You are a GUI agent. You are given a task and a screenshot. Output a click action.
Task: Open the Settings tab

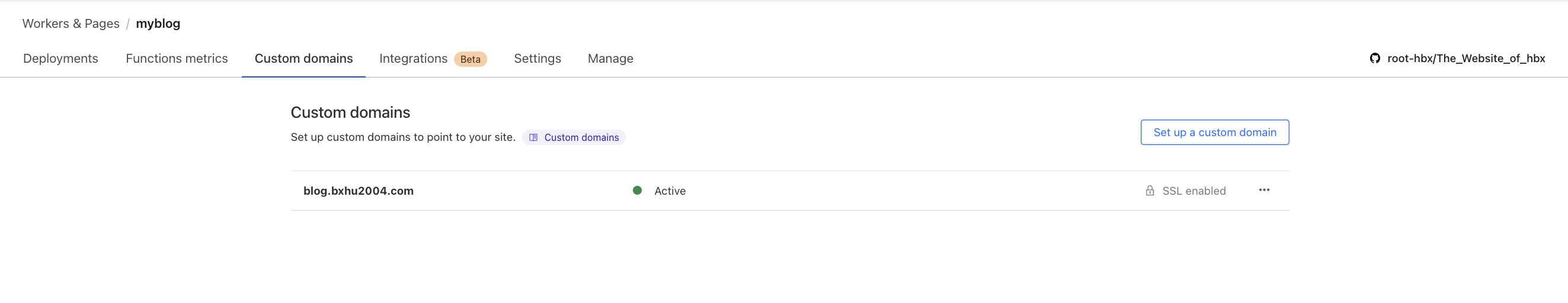pos(537,59)
